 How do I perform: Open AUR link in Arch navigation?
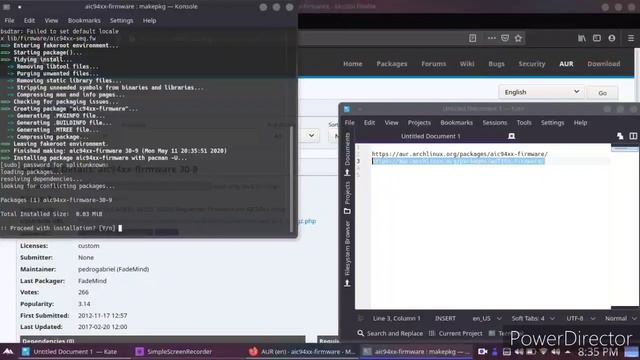(566, 64)
